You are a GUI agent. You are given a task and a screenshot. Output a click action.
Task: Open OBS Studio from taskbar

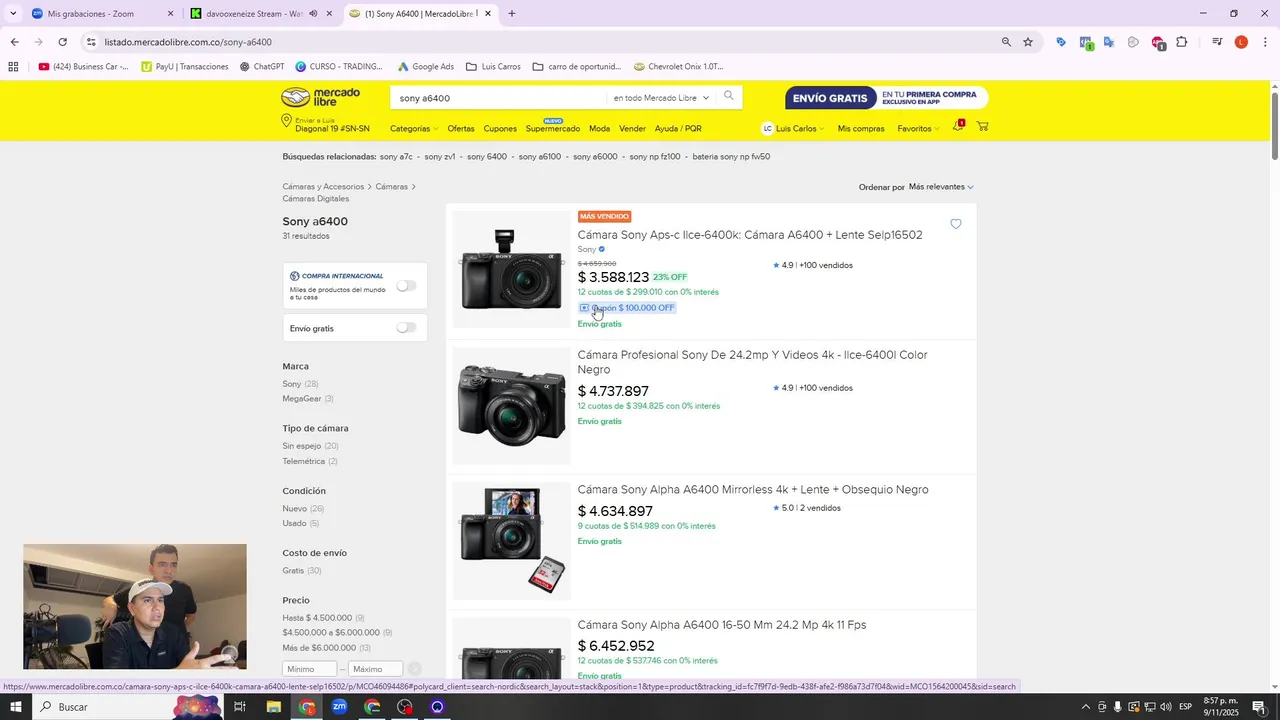coord(405,707)
